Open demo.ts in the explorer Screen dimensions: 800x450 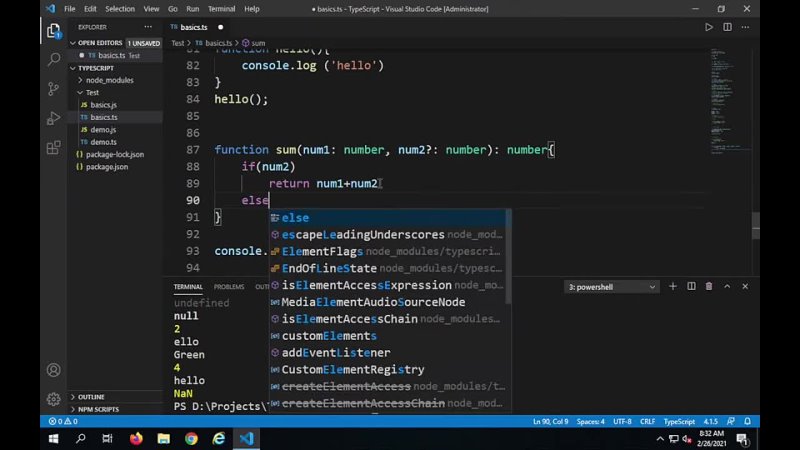click(x=104, y=142)
